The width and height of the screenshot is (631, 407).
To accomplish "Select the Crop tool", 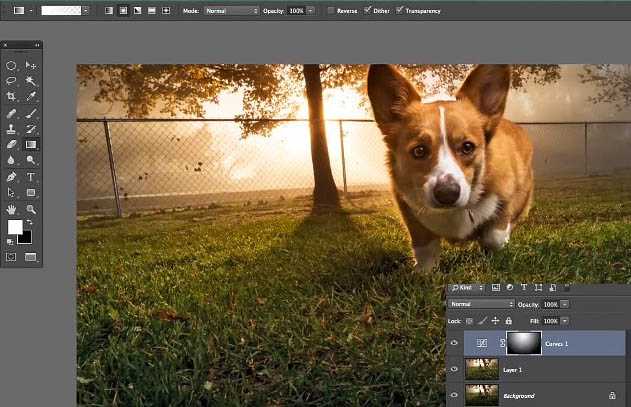I will coord(11,96).
